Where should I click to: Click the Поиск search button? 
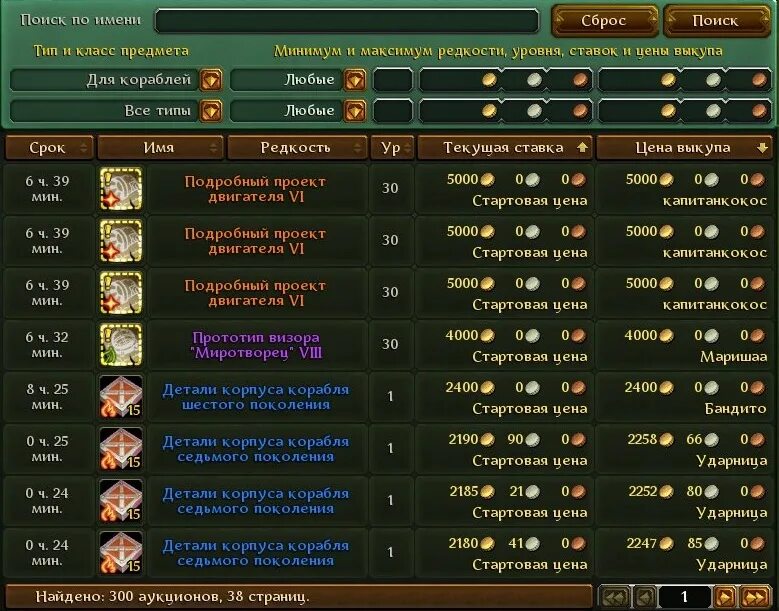click(716, 20)
